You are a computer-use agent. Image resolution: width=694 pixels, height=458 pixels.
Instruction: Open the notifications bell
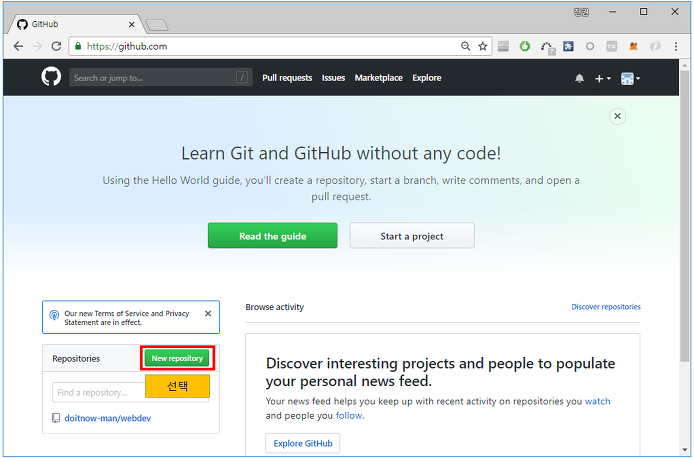coord(579,78)
